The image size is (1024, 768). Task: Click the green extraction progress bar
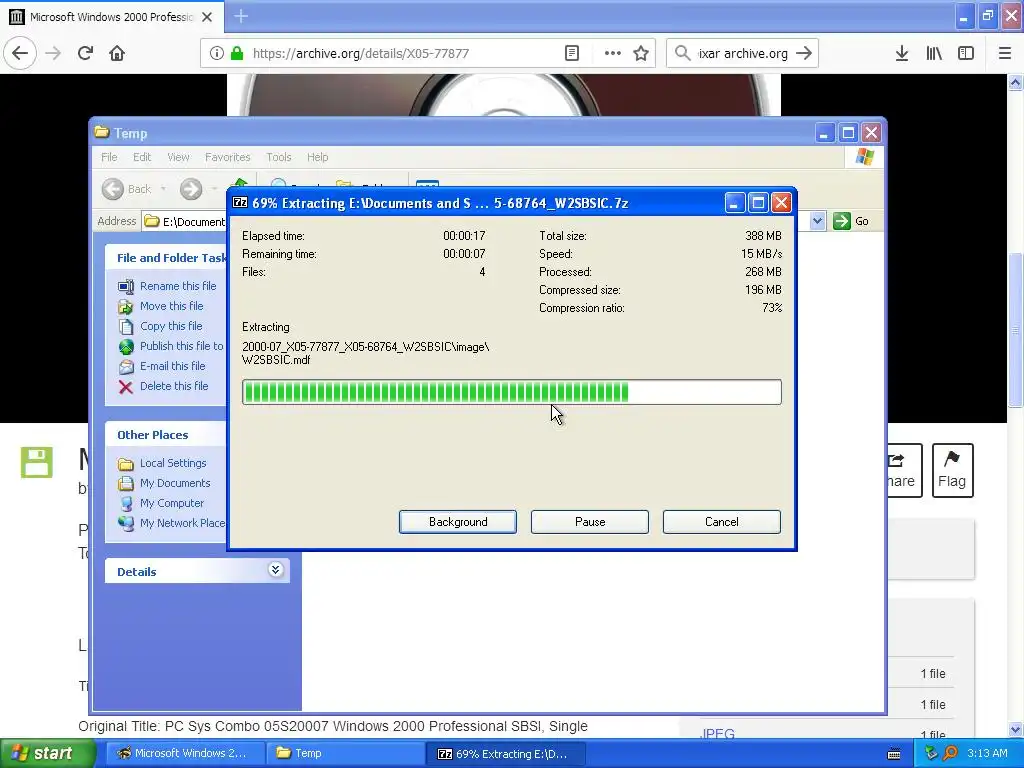point(511,392)
